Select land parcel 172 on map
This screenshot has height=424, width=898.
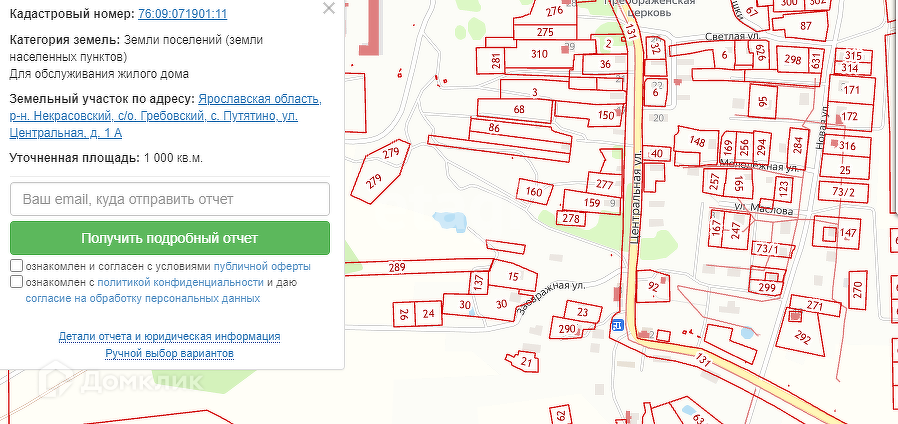pos(850,116)
